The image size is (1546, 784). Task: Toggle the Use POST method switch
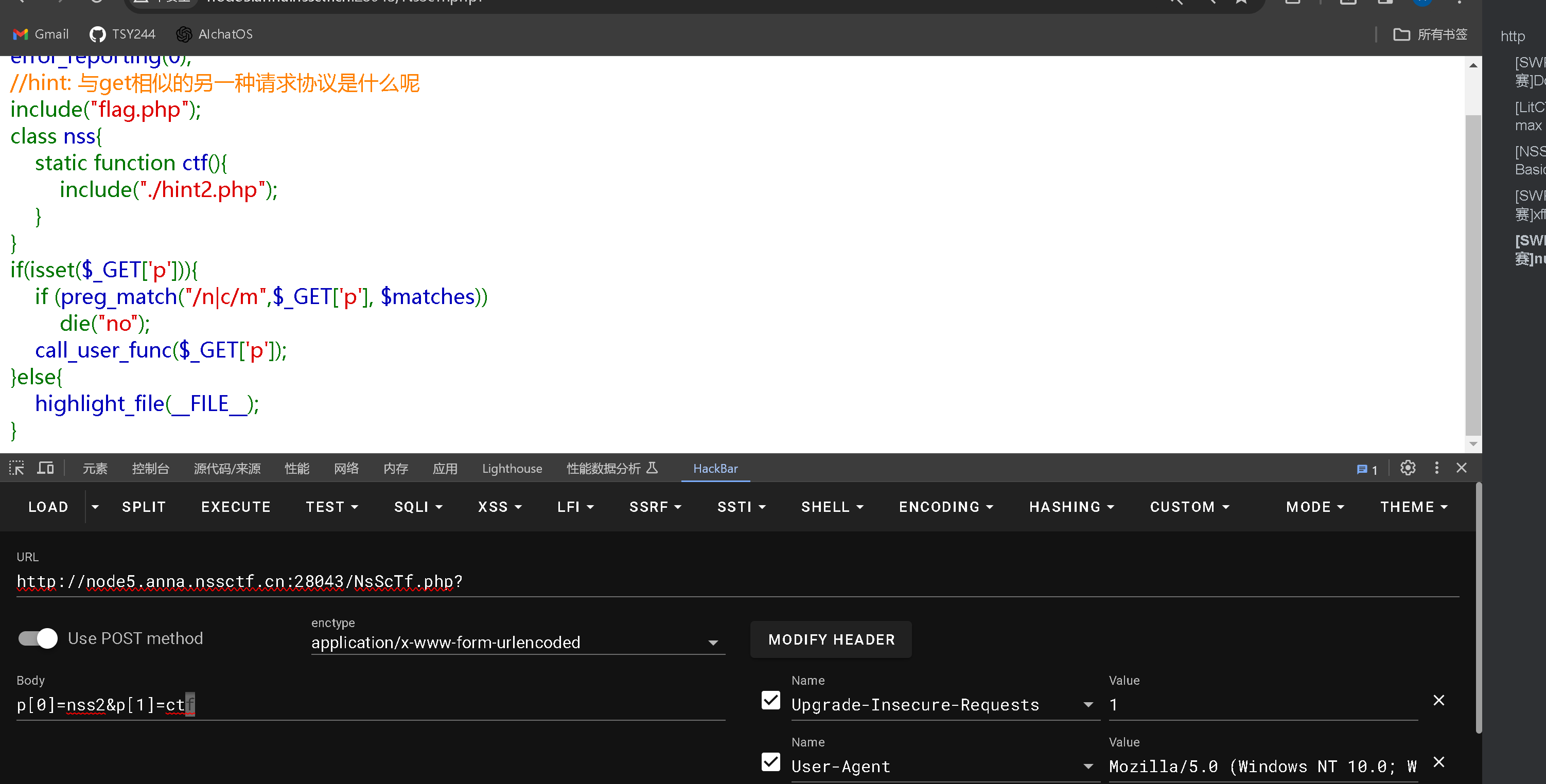click(38, 638)
